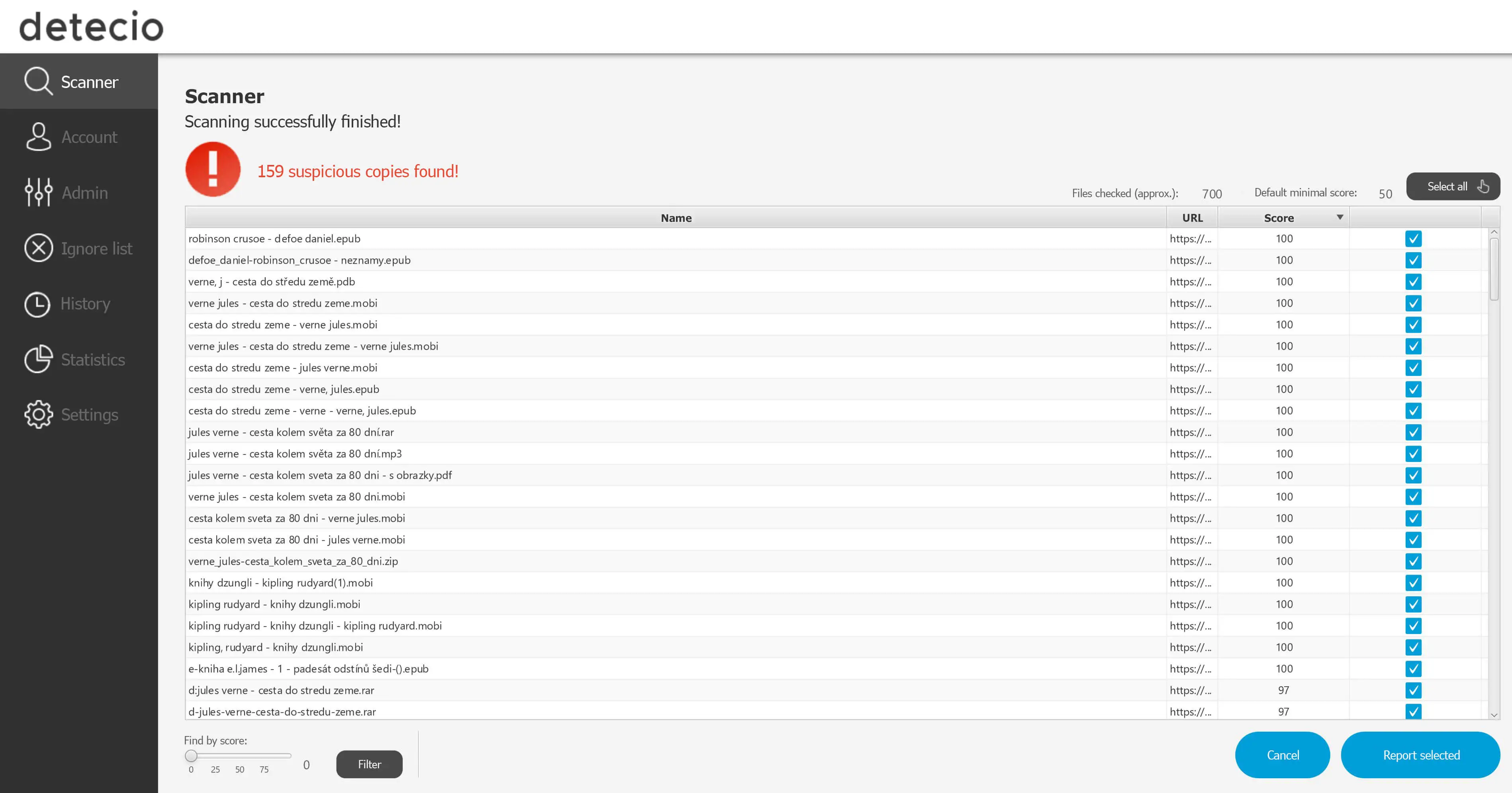Select row cesta do stredu zeme - verne, jules.epub
The width and height of the screenshot is (1512, 793).
click(836, 389)
